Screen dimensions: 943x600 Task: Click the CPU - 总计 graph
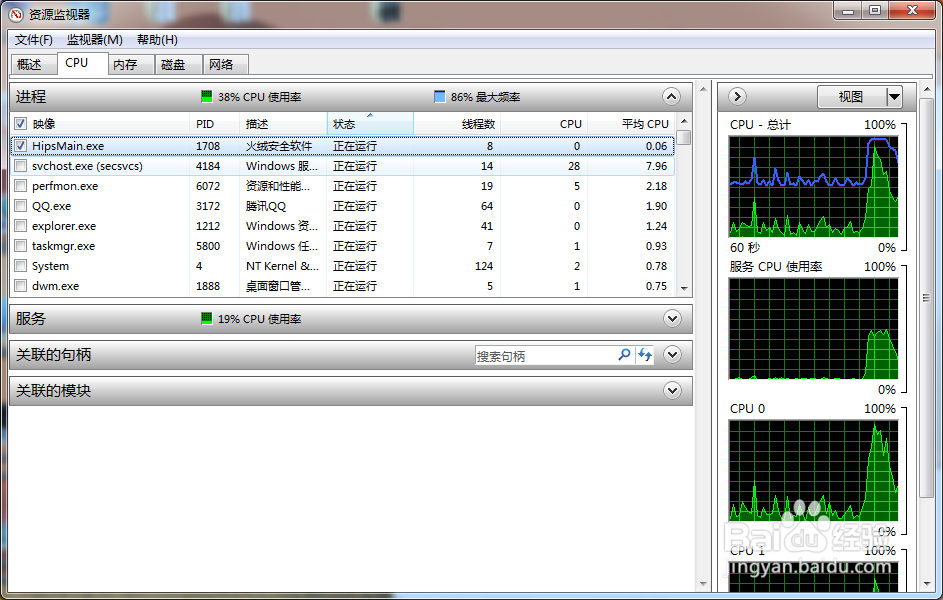[814, 186]
